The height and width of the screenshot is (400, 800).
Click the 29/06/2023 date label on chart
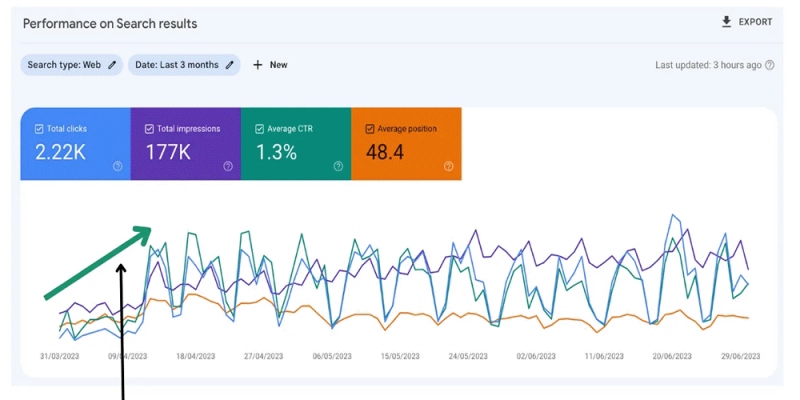(x=740, y=356)
